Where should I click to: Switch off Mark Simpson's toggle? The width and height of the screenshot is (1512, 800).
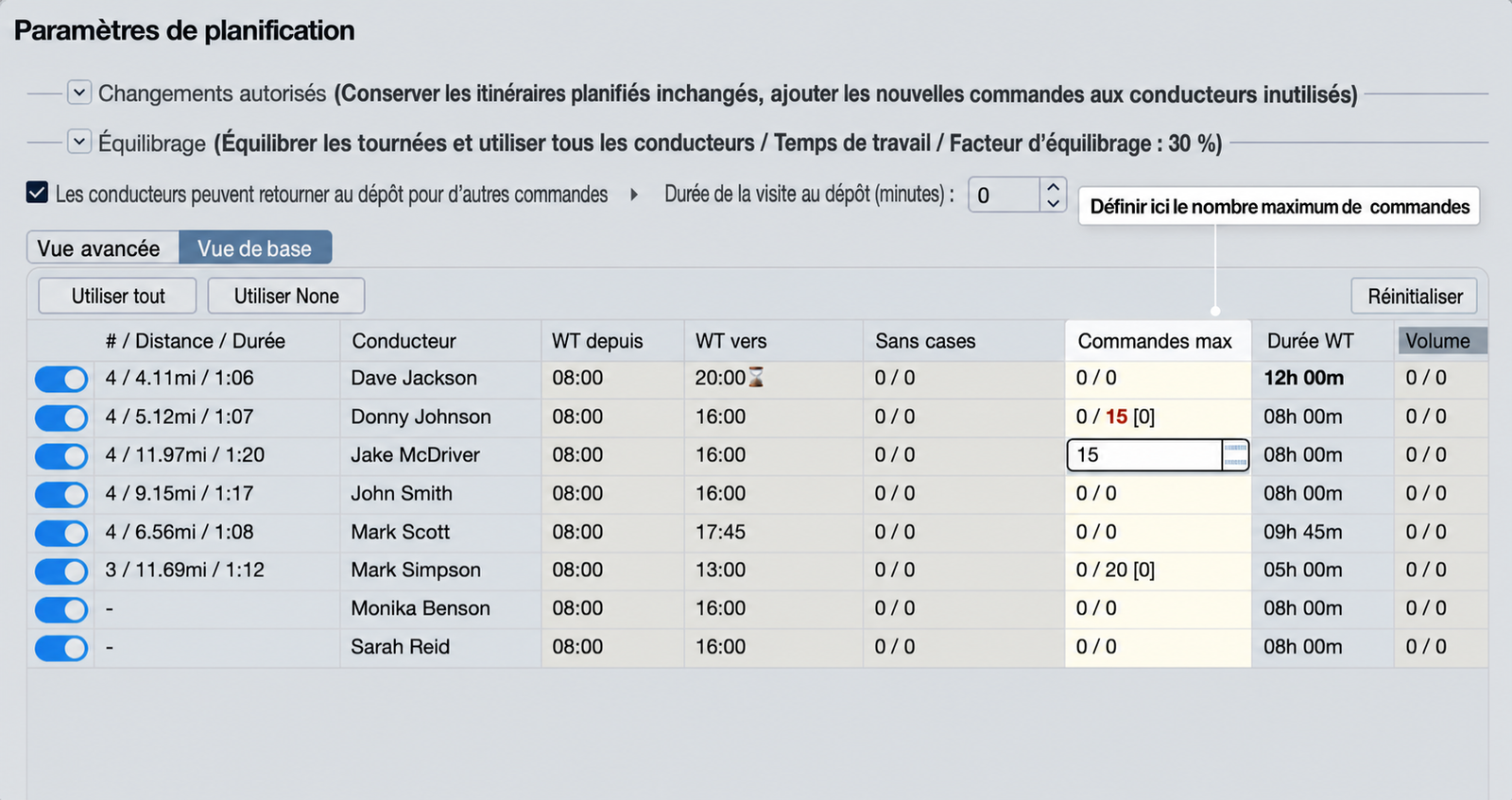61,570
